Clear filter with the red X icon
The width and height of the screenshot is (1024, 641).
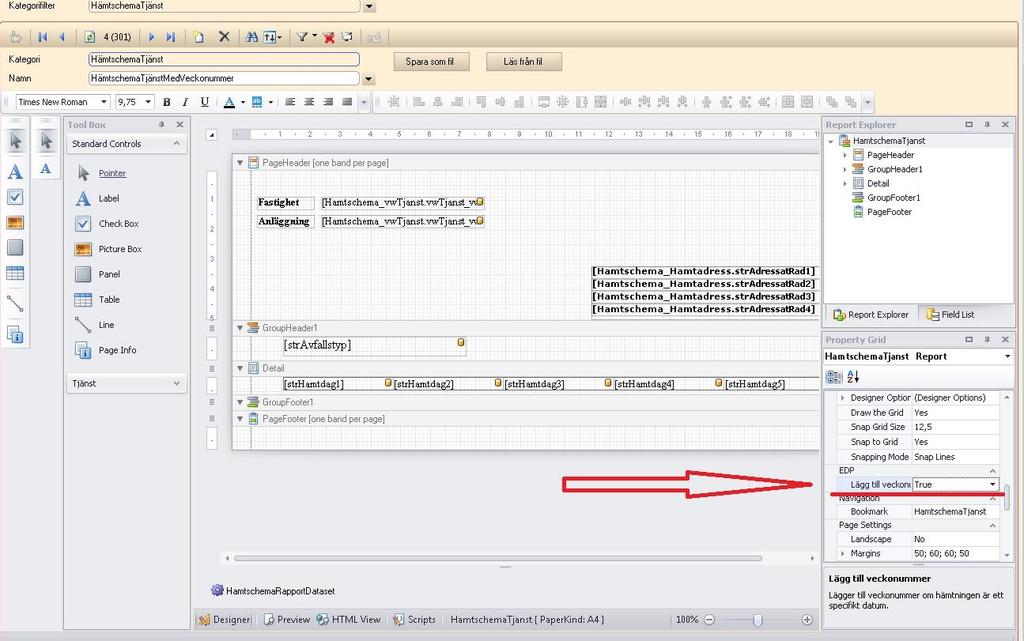(x=329, y=37)
